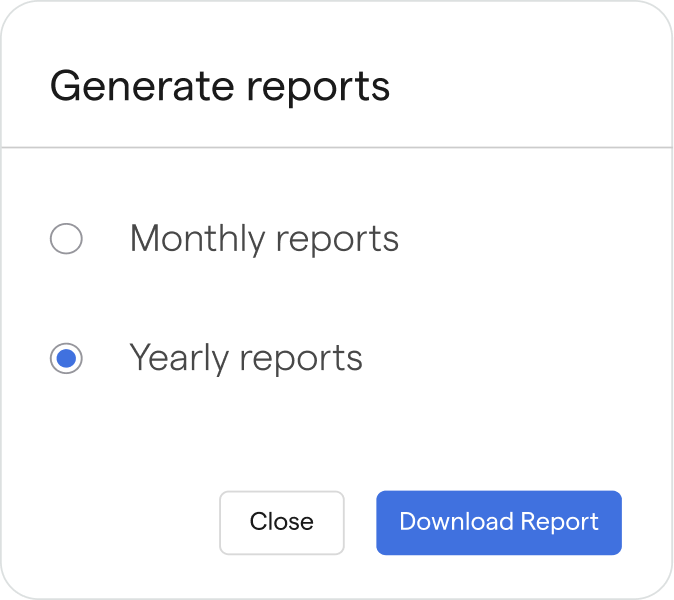Switch report type to Monthly
This screenshot has width=674, height=600.
[66, 239]
